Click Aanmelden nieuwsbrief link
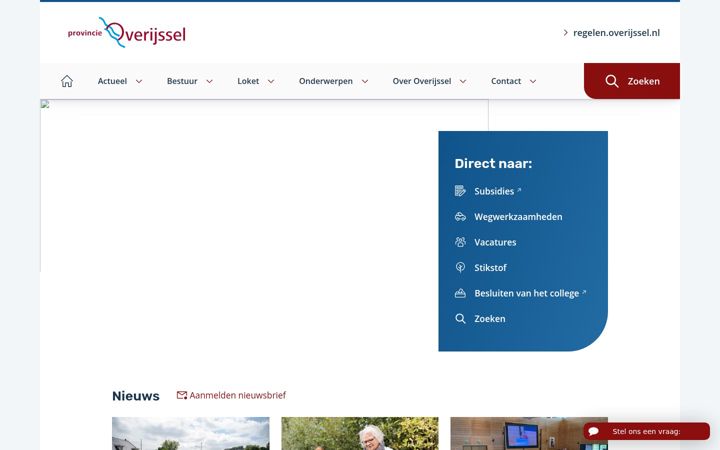Screen dimensions: 720x450 click(x=237, y=395)
